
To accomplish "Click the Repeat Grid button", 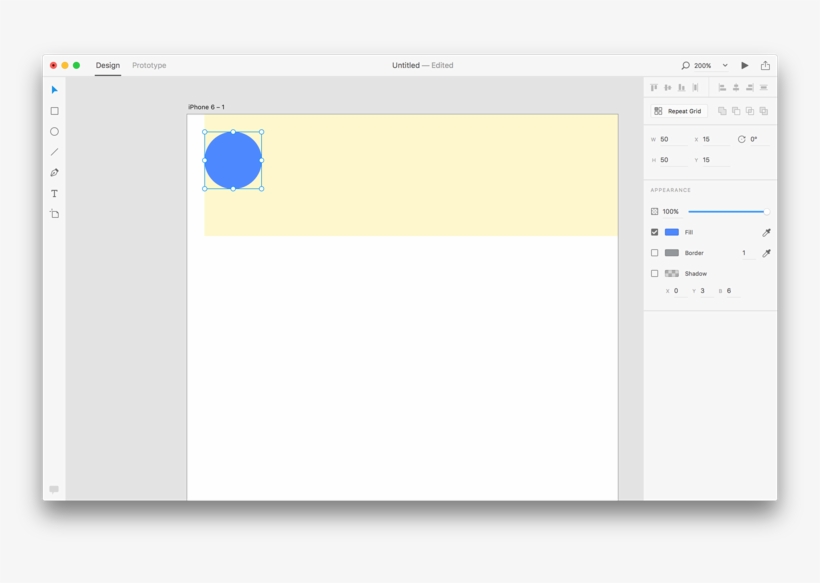I will point(679,110).
